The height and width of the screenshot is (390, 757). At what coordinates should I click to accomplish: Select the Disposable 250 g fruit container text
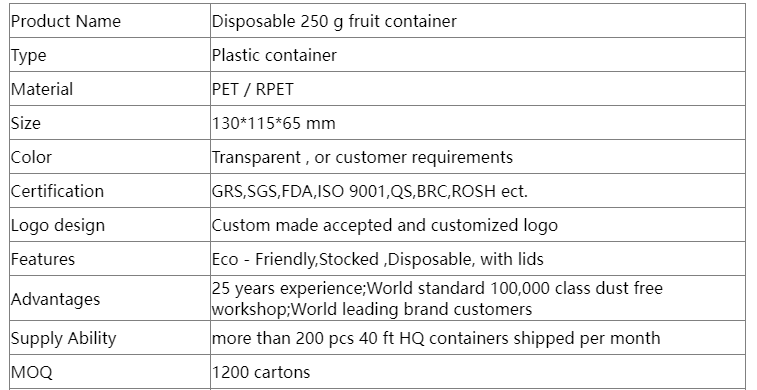point(334,21)
